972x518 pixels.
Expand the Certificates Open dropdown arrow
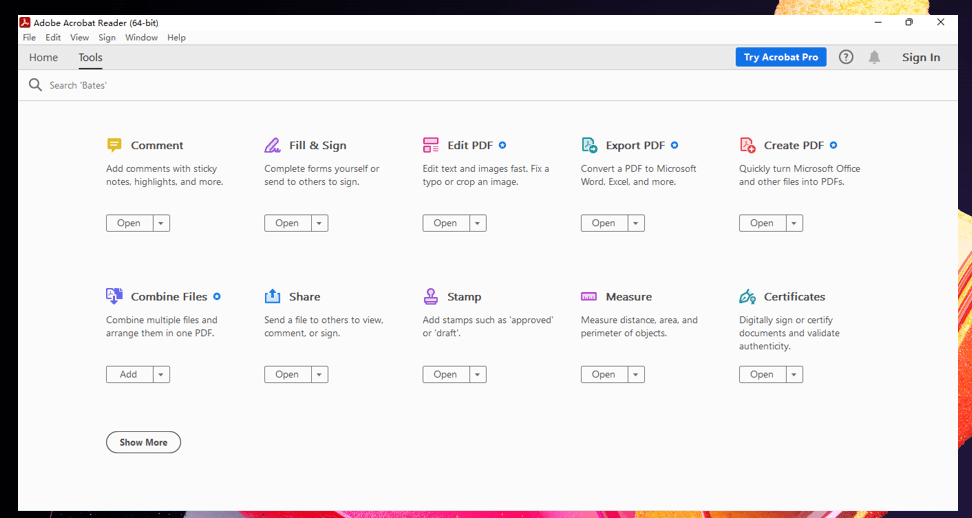(795, 374)
